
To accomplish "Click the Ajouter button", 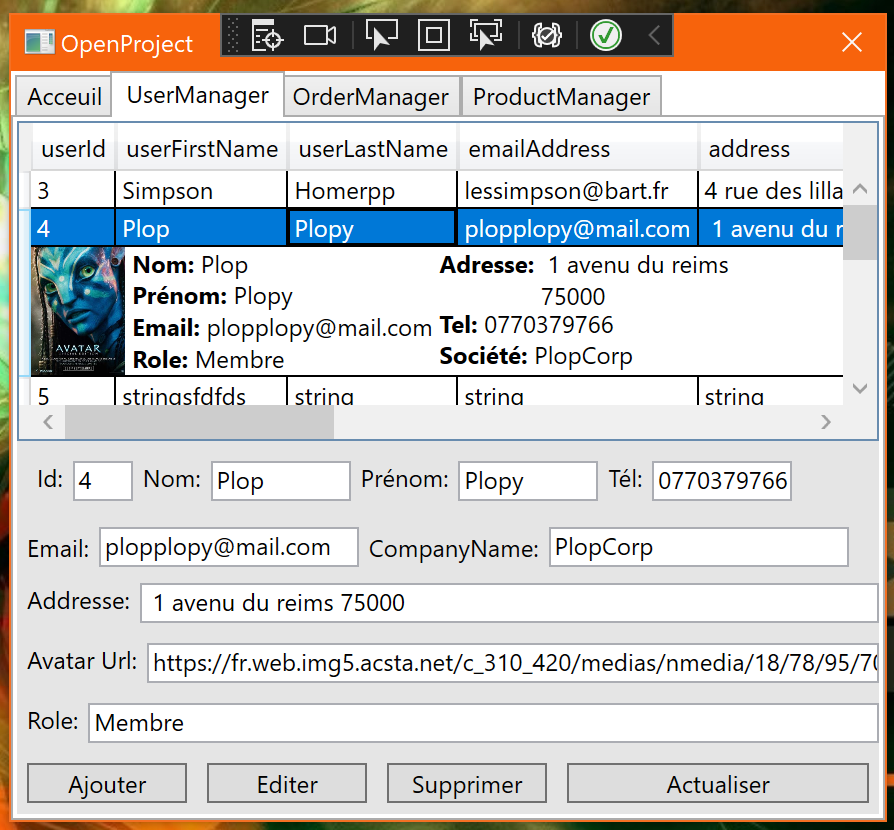I will click(x=106, y=783).
